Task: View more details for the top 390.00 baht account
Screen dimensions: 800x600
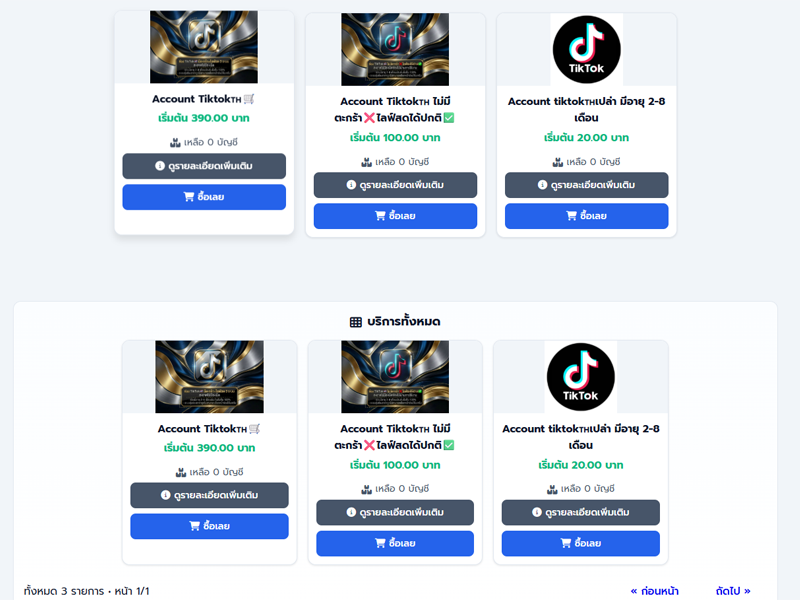Action: pyautogui.click(x=204, y=166)
